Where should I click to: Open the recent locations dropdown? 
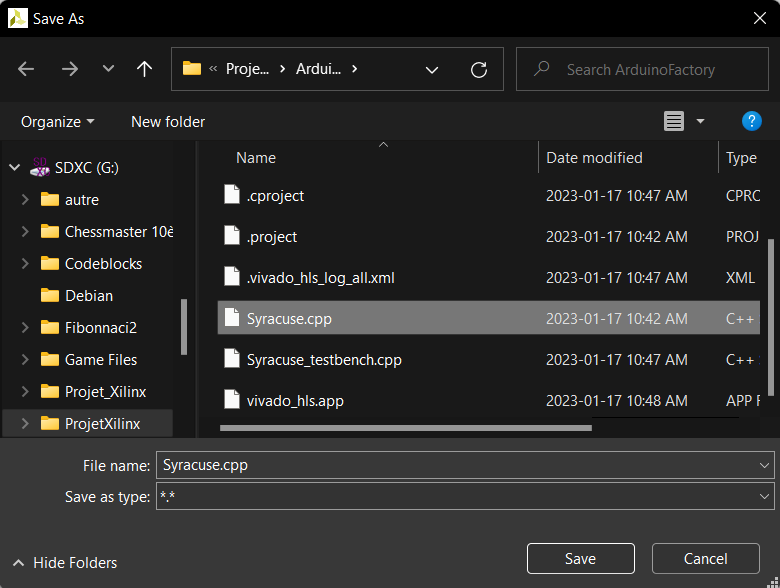pos(108,69)
